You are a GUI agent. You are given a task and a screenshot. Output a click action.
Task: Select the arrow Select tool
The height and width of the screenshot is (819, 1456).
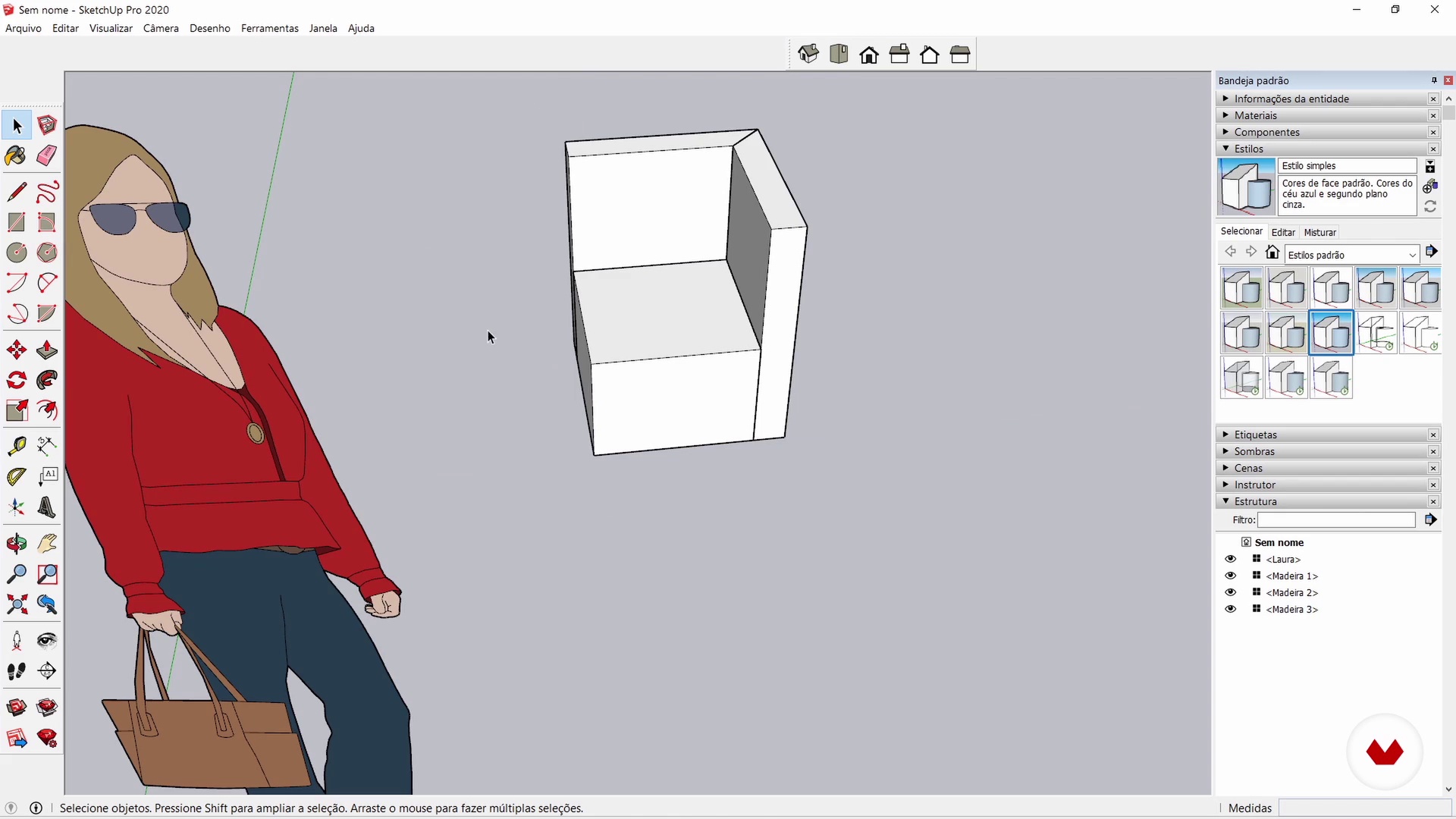[17, 125]
